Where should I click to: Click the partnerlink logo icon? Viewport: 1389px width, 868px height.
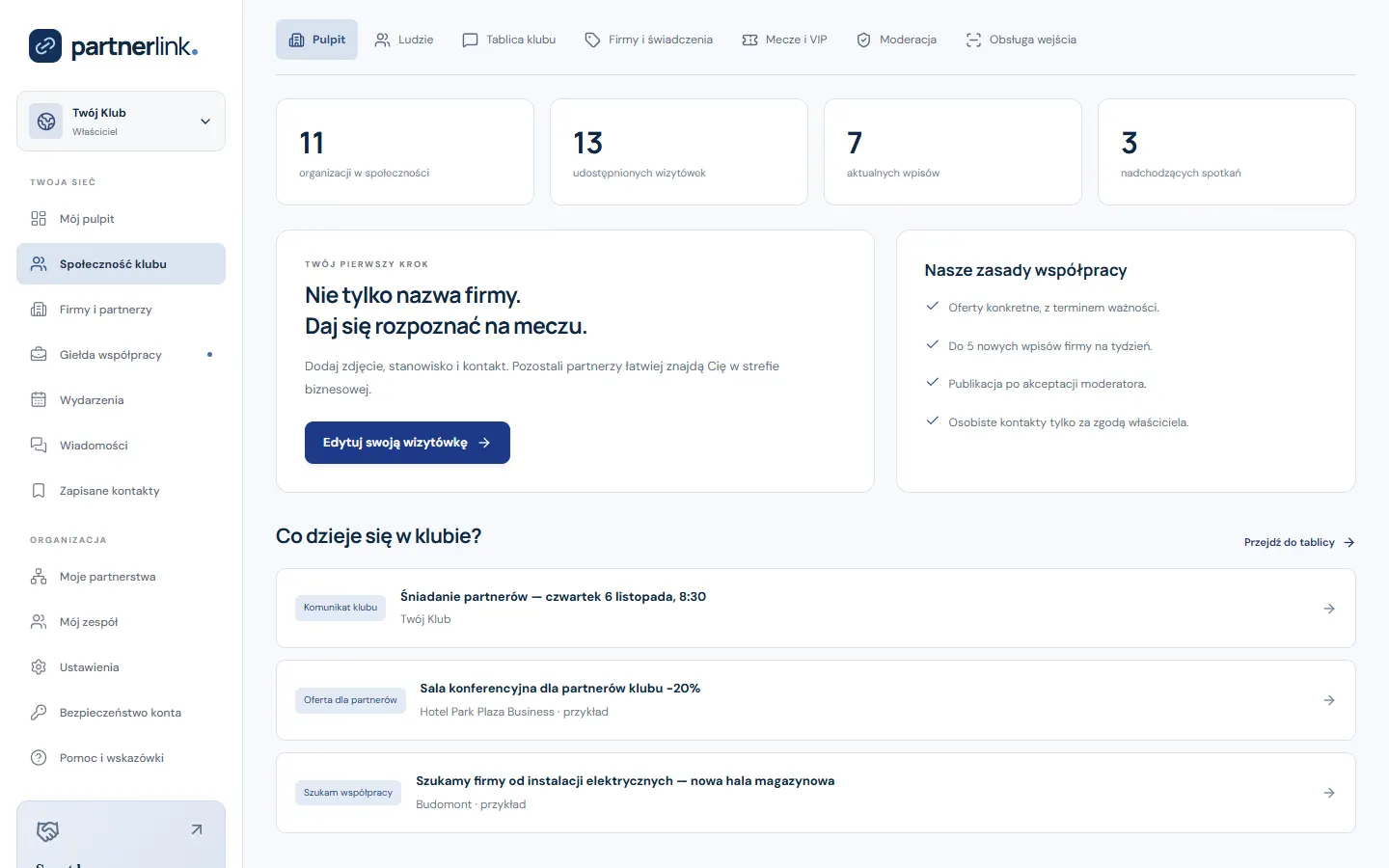point(45,45)
